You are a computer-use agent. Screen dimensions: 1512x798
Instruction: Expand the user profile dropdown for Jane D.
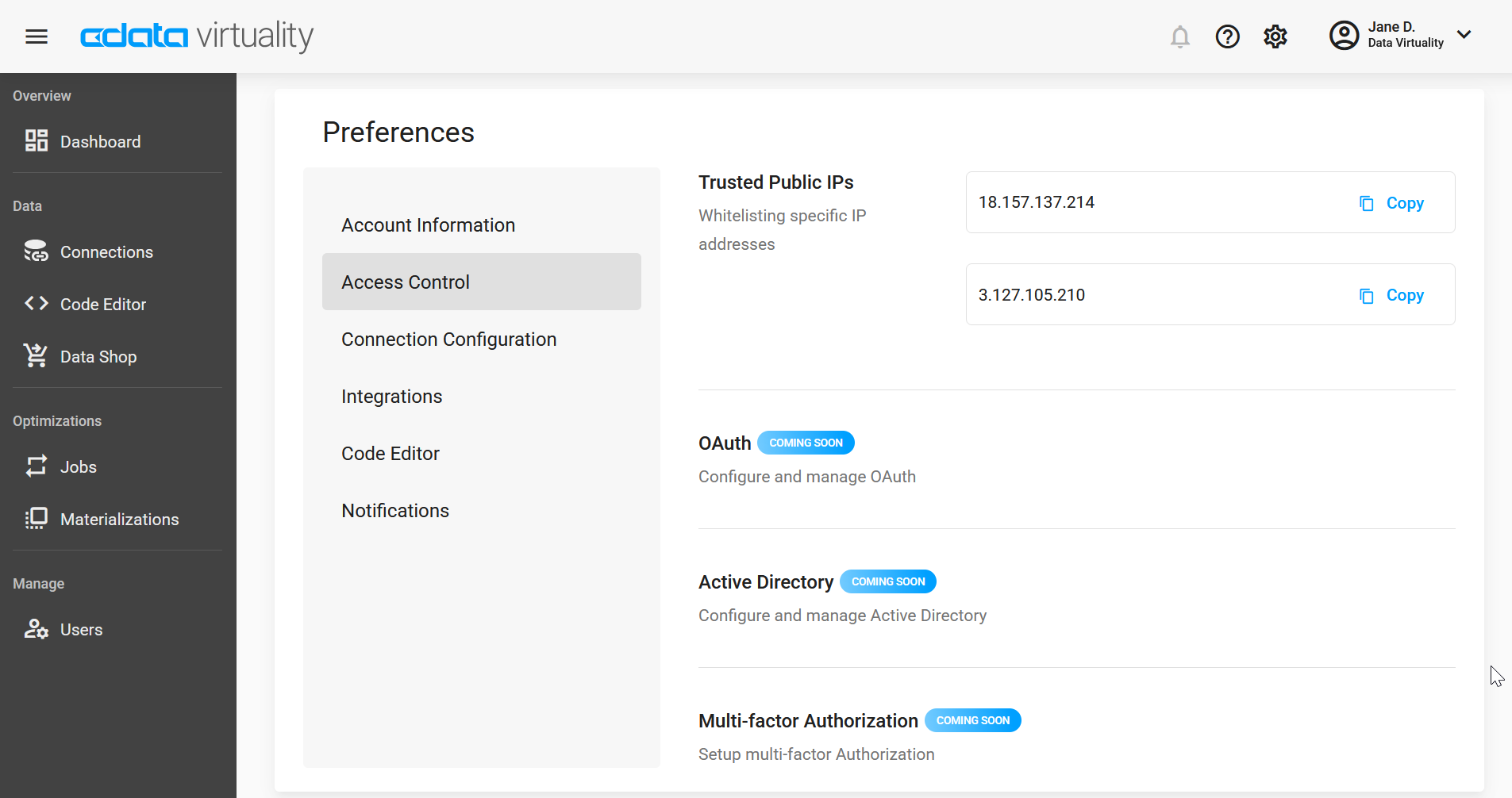coord(1465,35)
